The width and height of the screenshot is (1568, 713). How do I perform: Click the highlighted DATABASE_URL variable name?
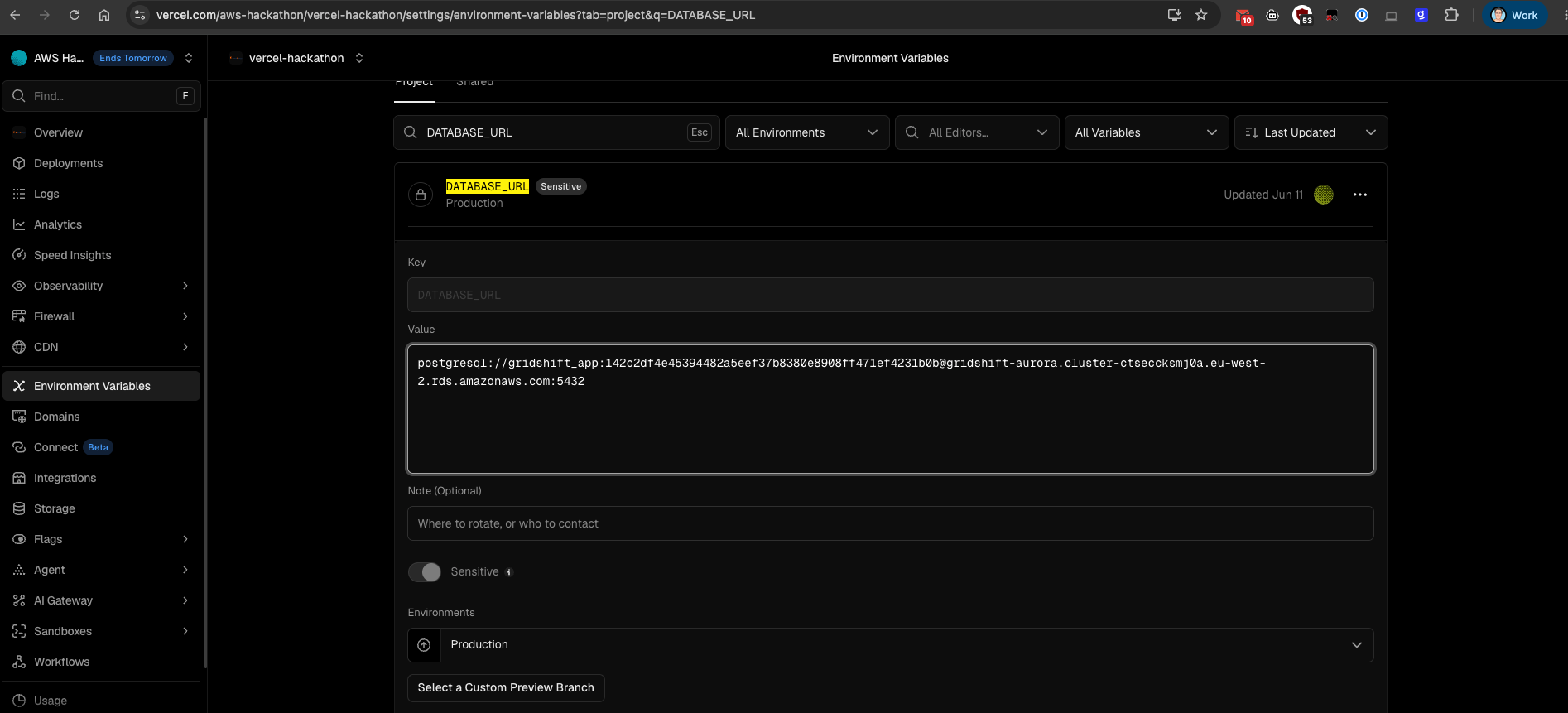(x=487, y=186)
